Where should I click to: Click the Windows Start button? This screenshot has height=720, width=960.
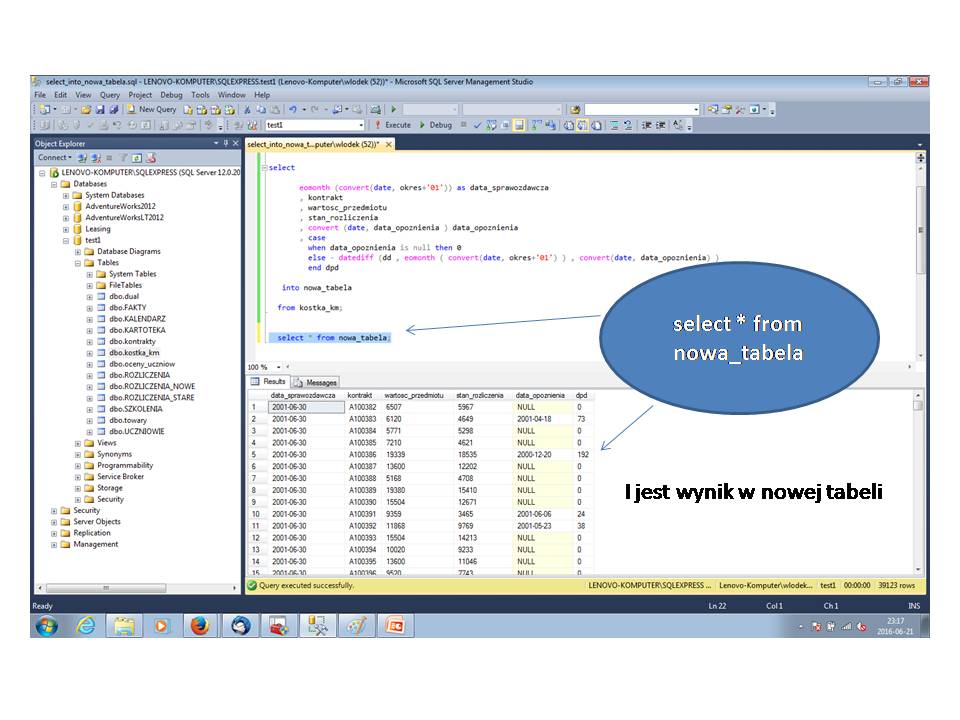point(45,626)
